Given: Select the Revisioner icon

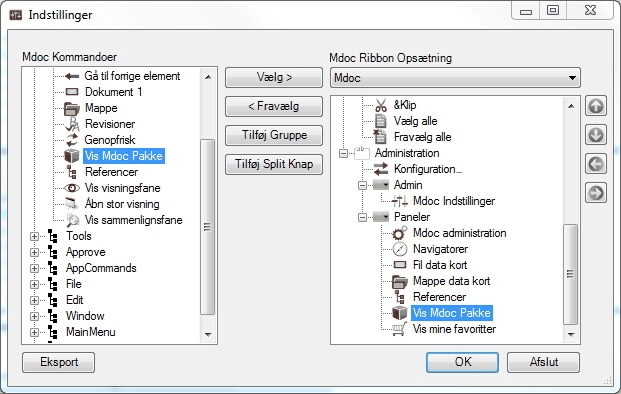Looking at the screenshot, I should 72,124.
